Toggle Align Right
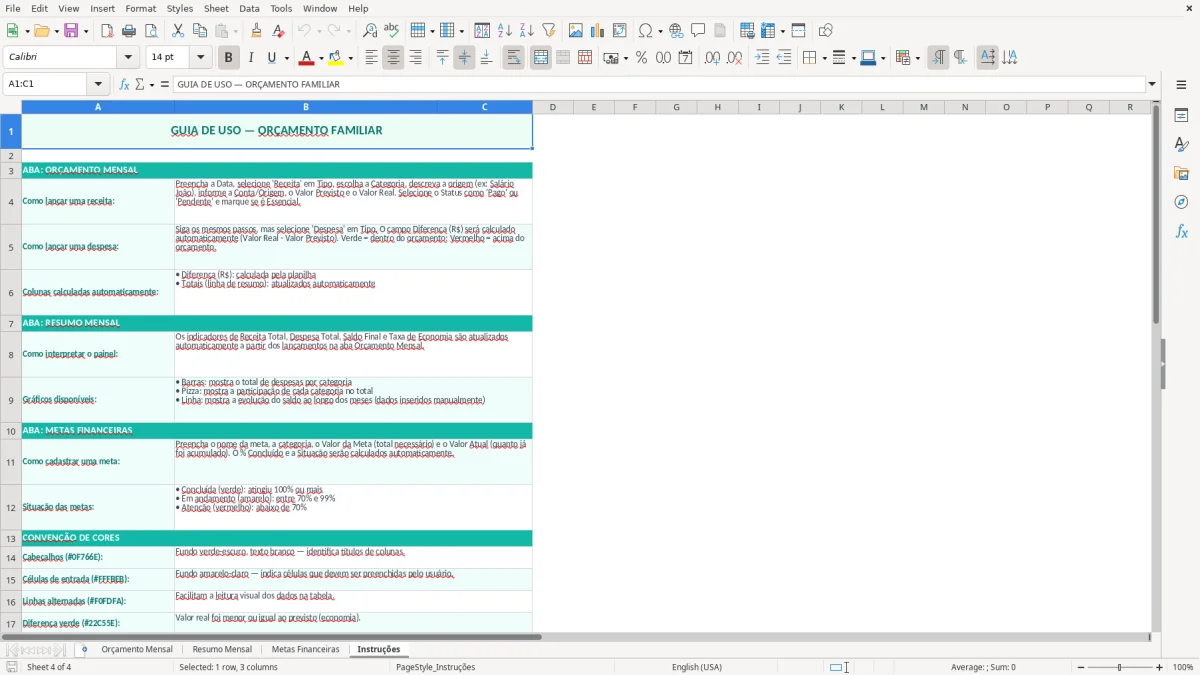 pyautogui.click(x=415, y=58)
